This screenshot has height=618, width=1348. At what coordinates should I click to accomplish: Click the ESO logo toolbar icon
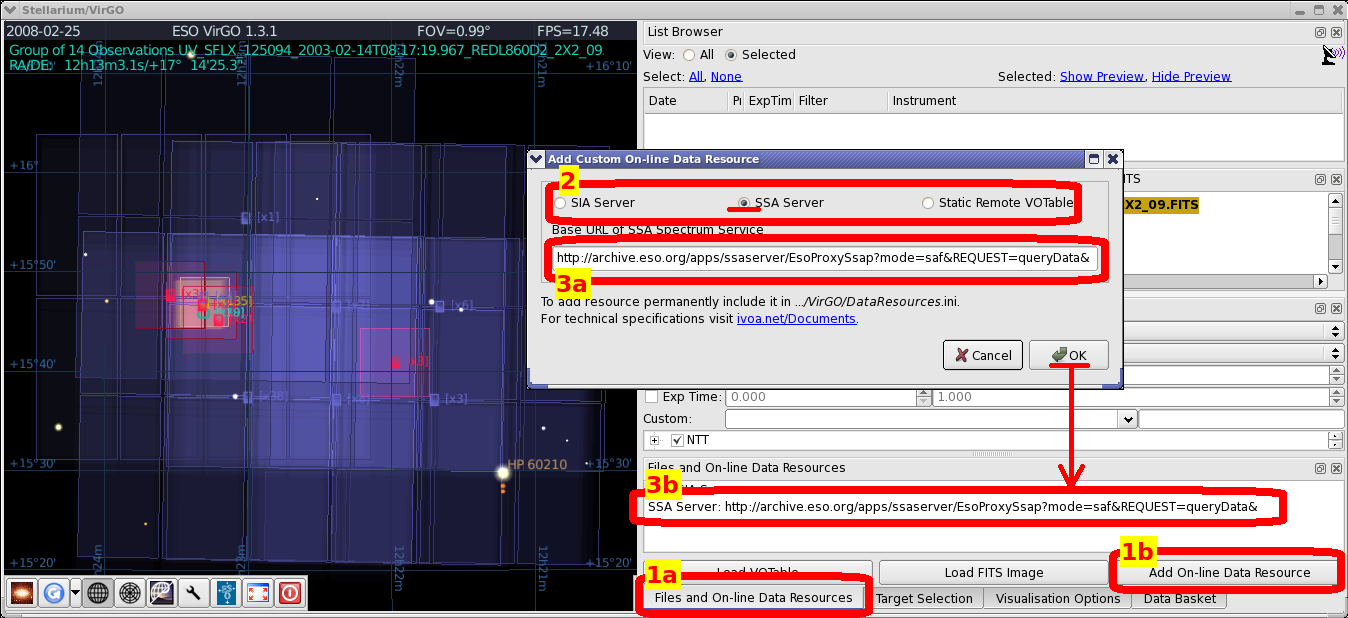tap(226, 593)
